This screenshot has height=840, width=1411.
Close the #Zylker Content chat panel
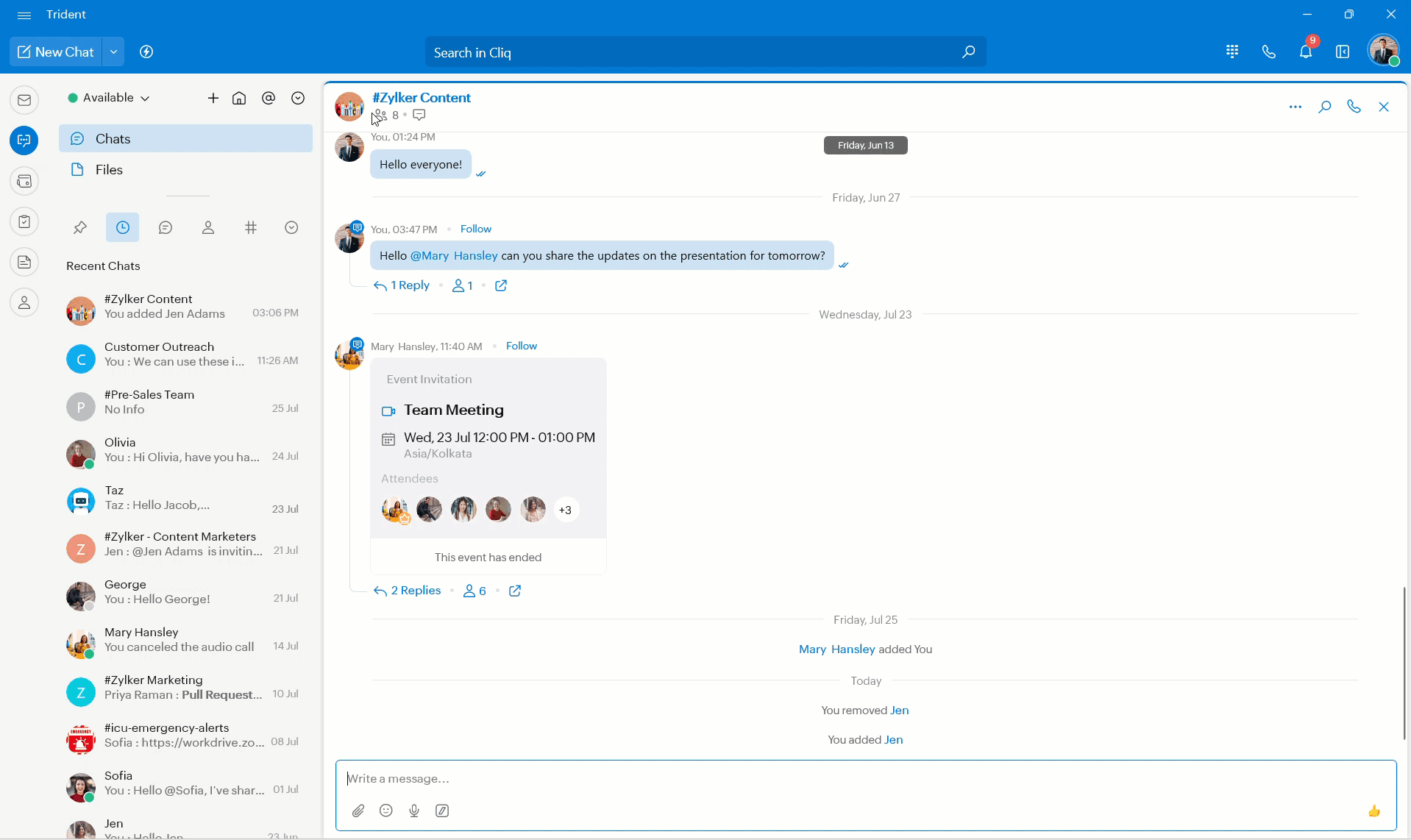(1384, 107)
